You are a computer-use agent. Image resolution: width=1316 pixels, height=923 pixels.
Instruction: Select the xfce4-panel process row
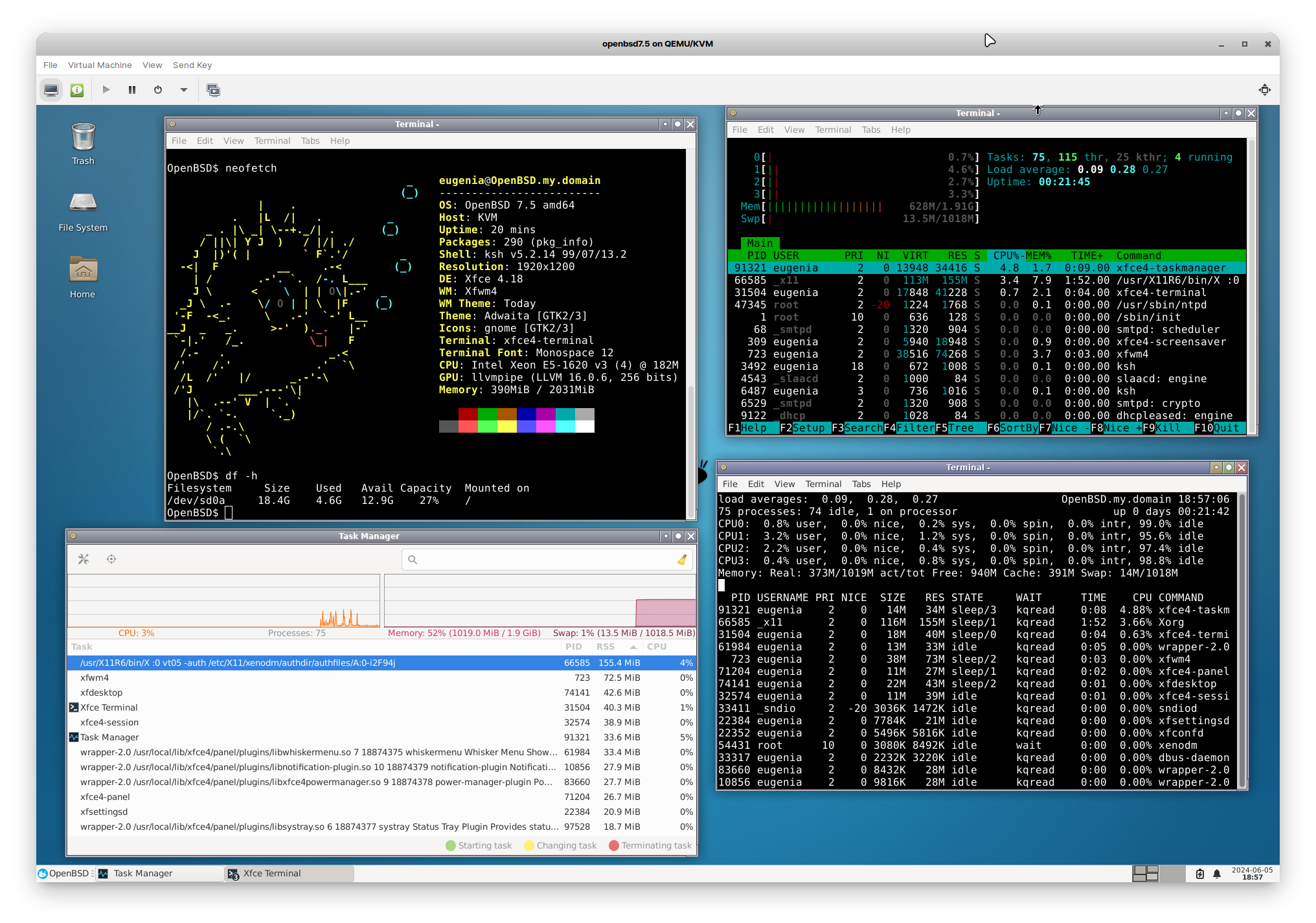pyautogui.click(x=381, y=797)
